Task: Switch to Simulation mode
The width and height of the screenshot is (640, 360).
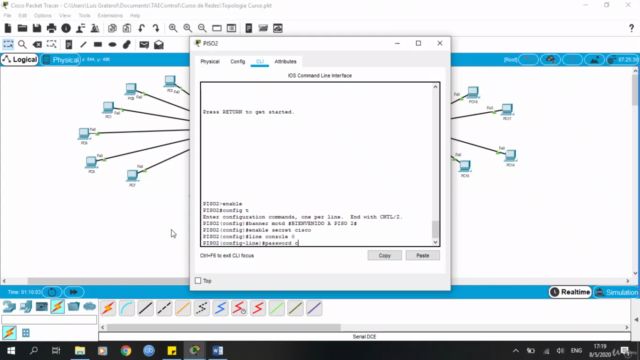Action: pos(617,292)
